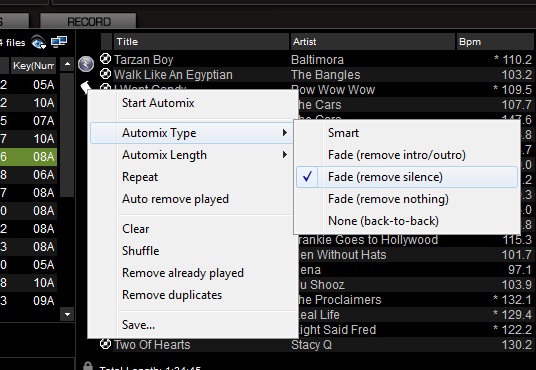Viewport: 536px width, 370px height.
Task: Switch to the RECORD tab
Action: [89, 21]
